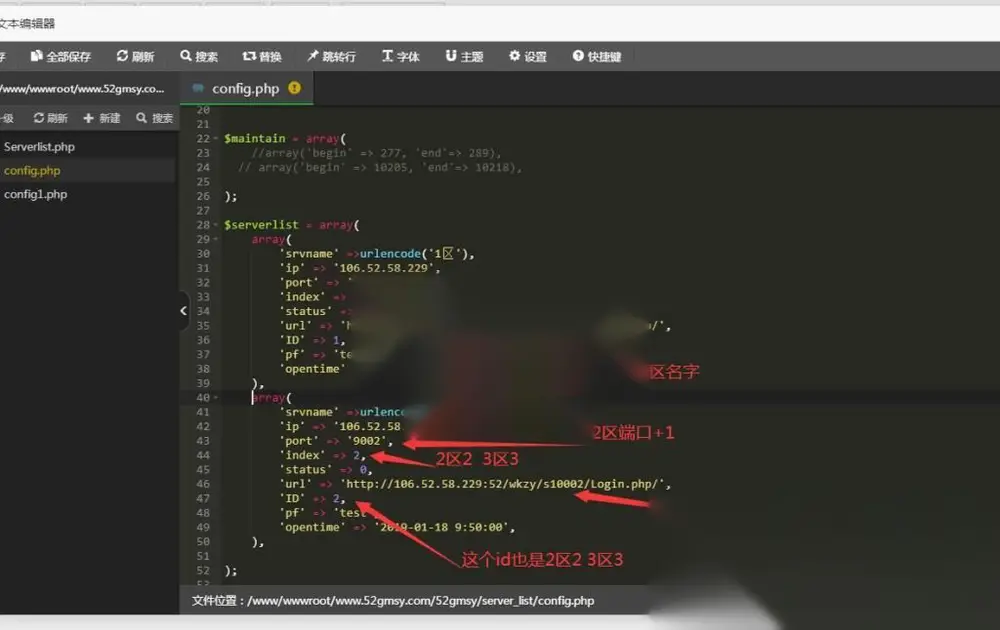Click line number 26 in the gutter
The image size is (1000, 630).
pos(203,196)
